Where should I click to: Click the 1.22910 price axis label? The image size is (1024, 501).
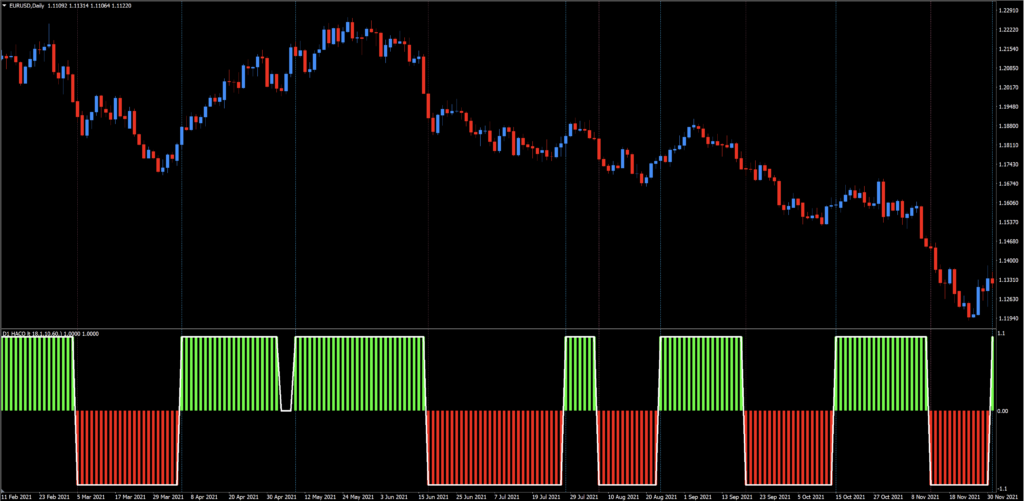(1007, 11)
